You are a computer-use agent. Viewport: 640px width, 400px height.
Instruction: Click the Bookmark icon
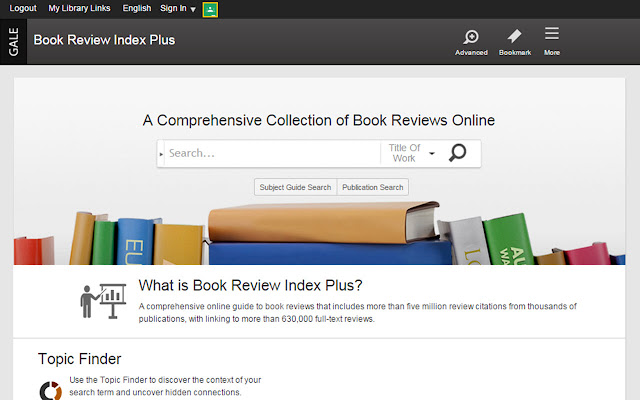tap(515, 42)
